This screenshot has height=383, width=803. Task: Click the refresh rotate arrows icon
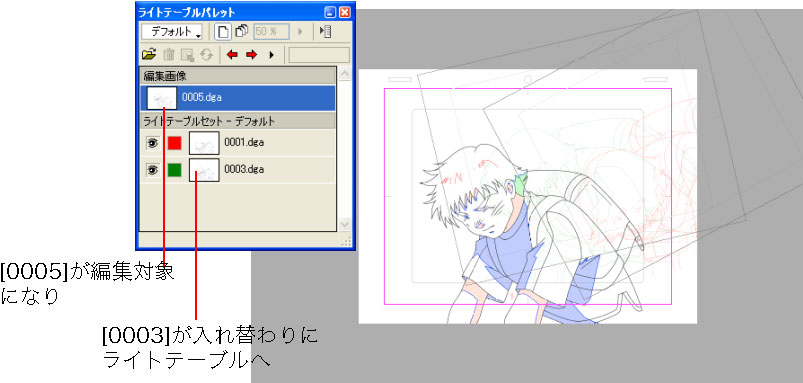point(206,55)
